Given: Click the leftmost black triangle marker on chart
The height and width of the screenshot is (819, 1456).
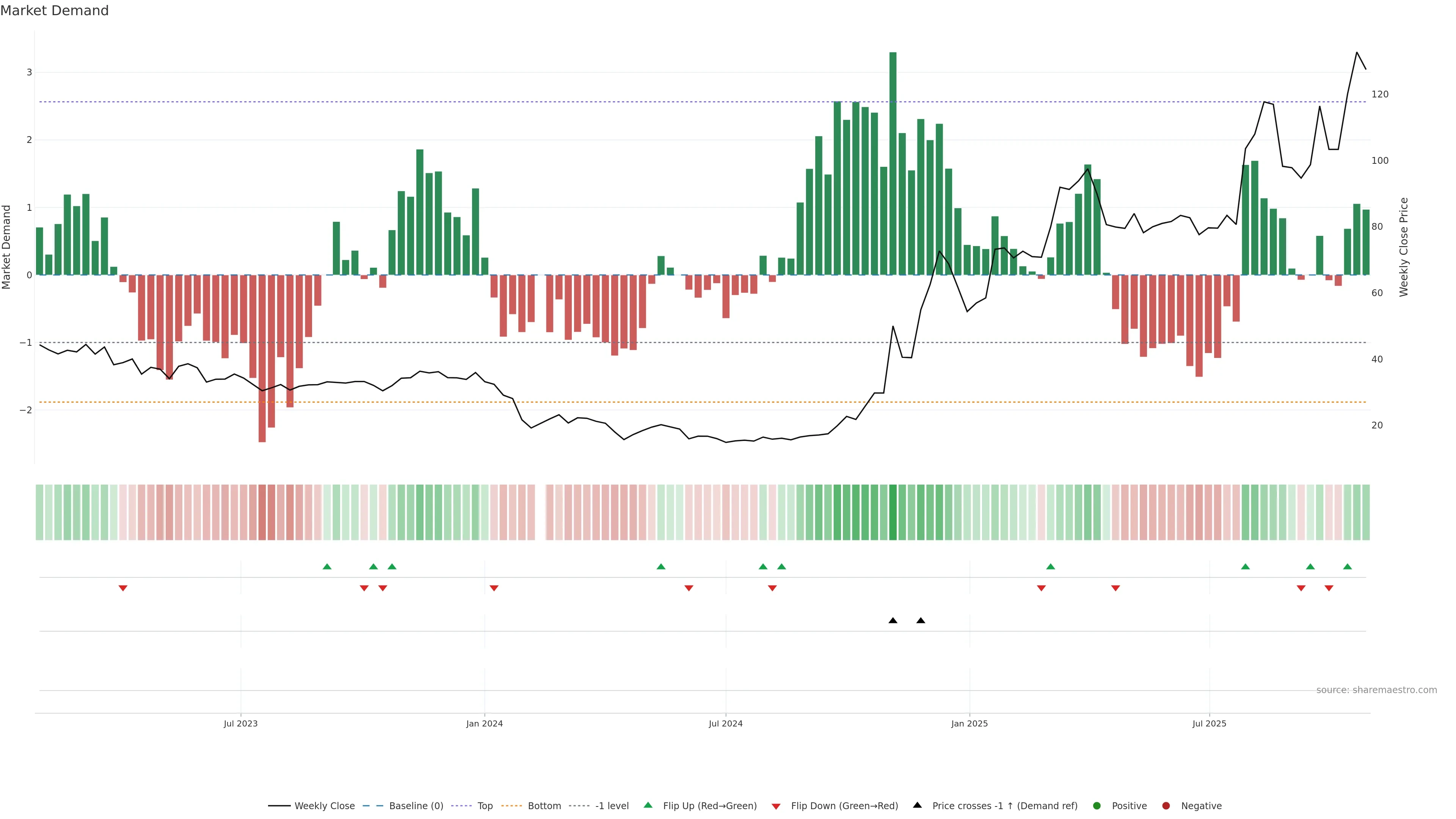Looking at the screenshot, I should 893,621.
